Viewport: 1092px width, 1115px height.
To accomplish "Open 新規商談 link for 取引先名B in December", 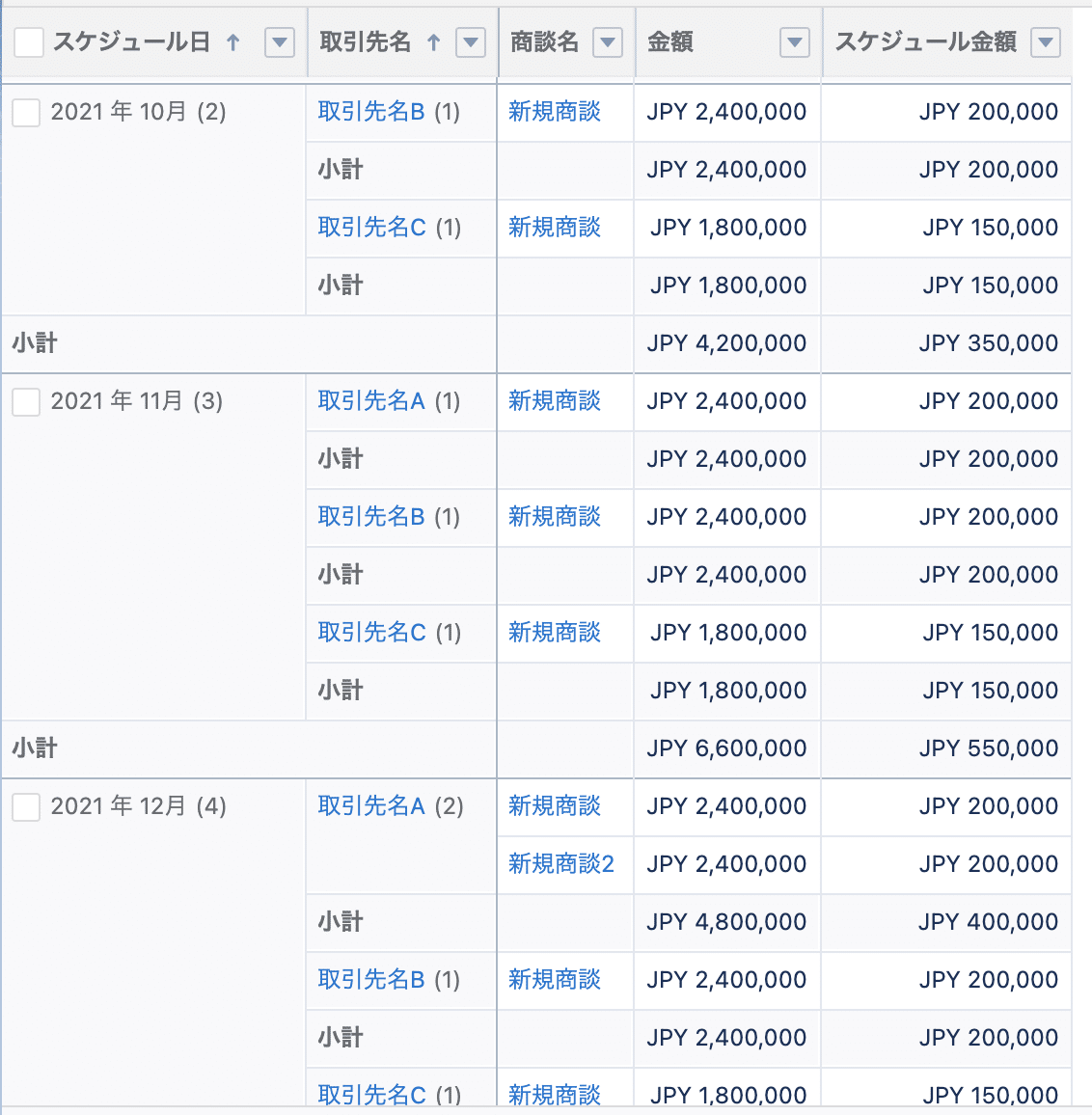I will 555,980.
